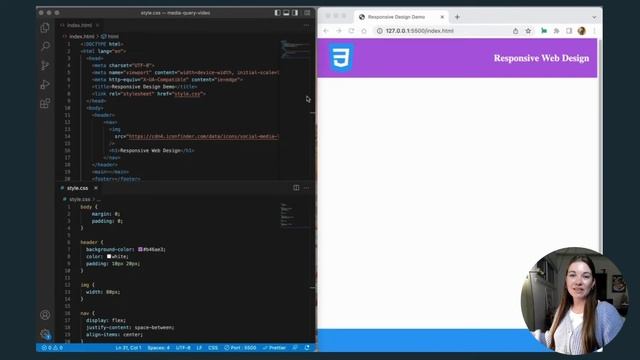Click Ln 21, Col 1 in status bar
The height and width of the screenshot is (360, 640).
pyautogui.click(x=128, y=348)
